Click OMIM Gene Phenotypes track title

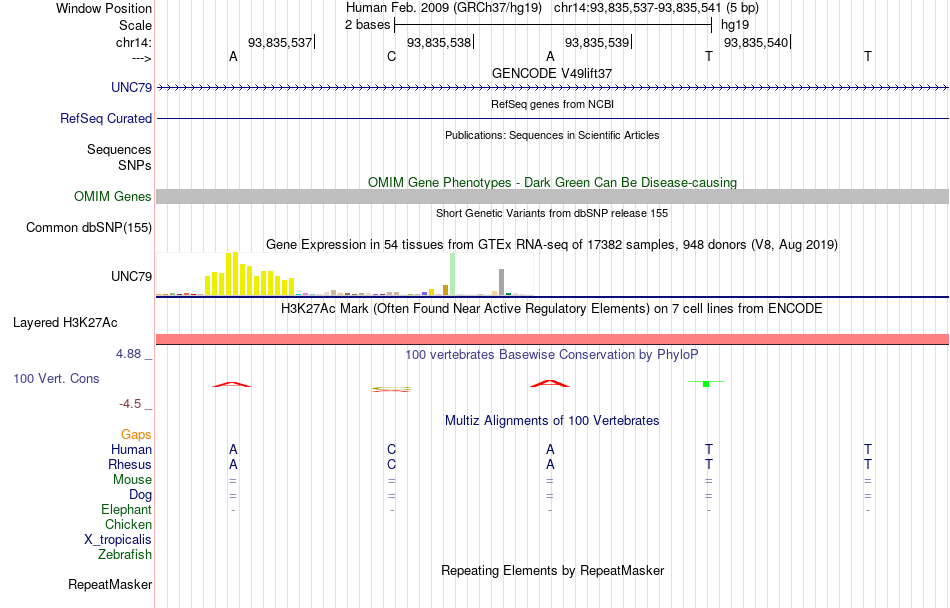pyautogui.click(x=552, y=182)
